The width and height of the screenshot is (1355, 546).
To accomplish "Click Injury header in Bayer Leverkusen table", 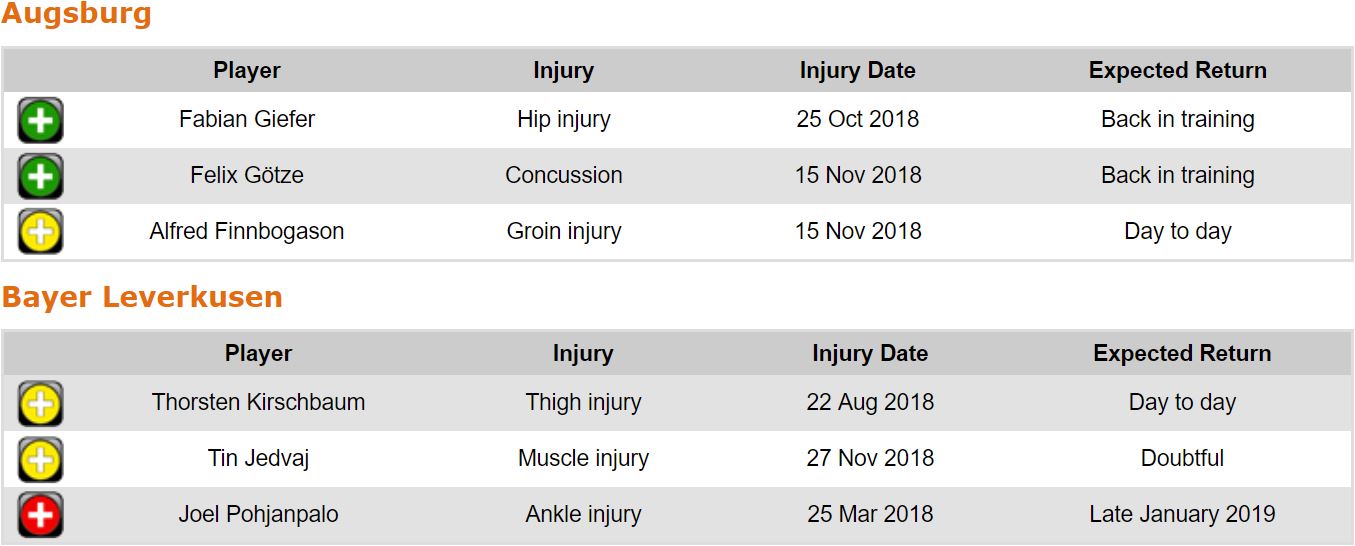I will pyautogui.click(x=583, y=354).
